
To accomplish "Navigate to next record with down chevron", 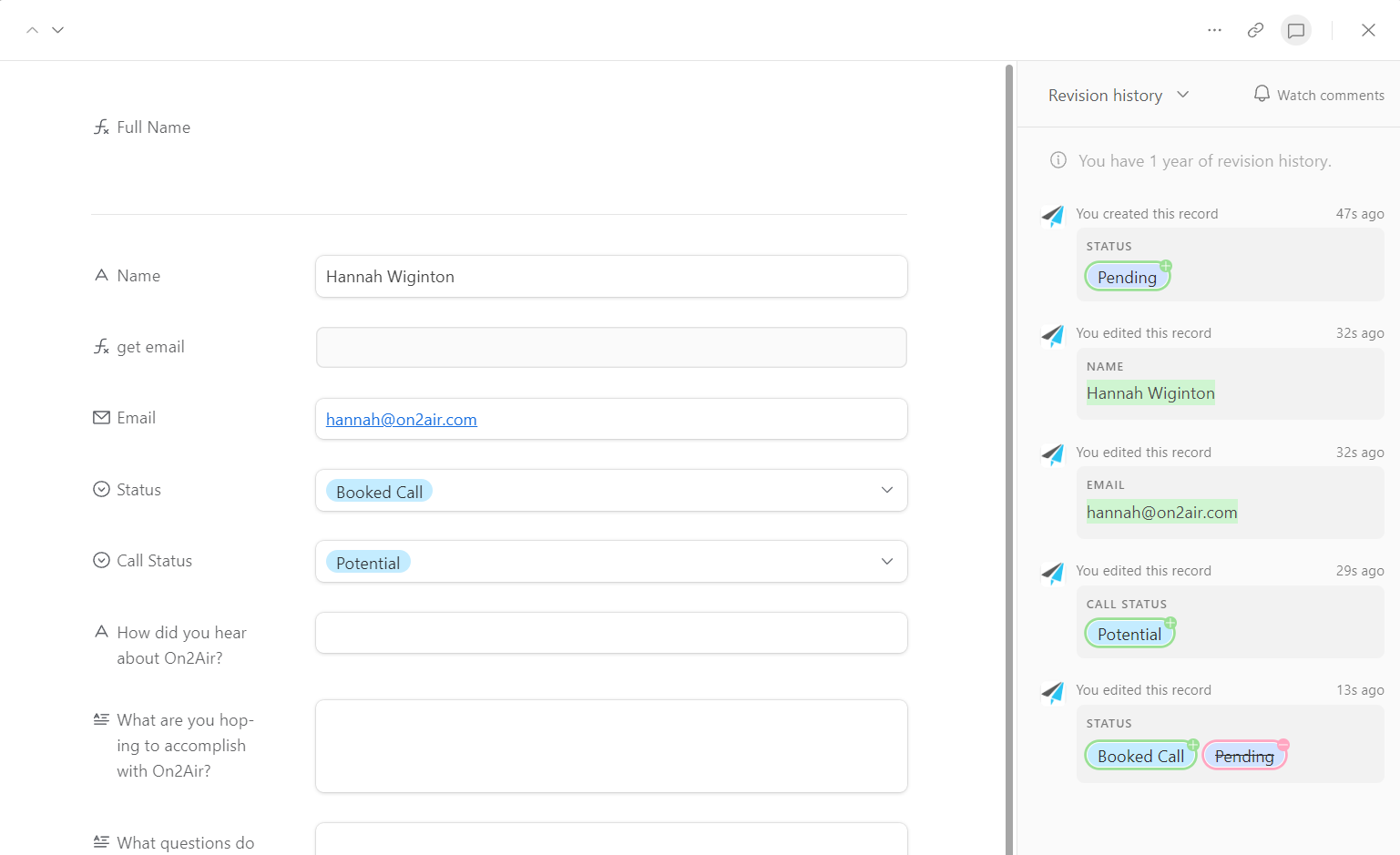I will (x=57, y=29).
